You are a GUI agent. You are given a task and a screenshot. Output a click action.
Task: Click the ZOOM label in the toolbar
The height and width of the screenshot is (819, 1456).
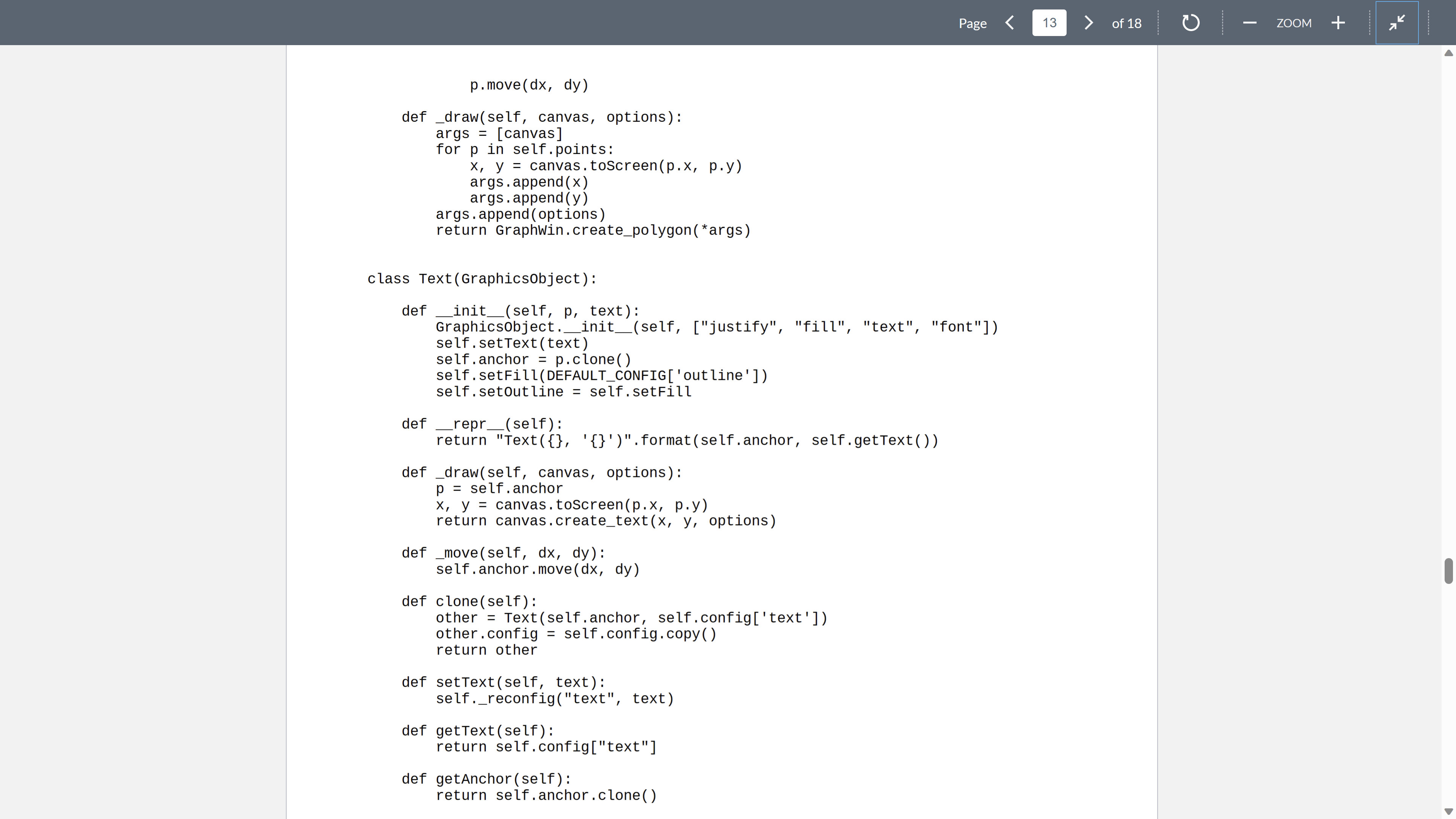click(x=1293, y=23)
